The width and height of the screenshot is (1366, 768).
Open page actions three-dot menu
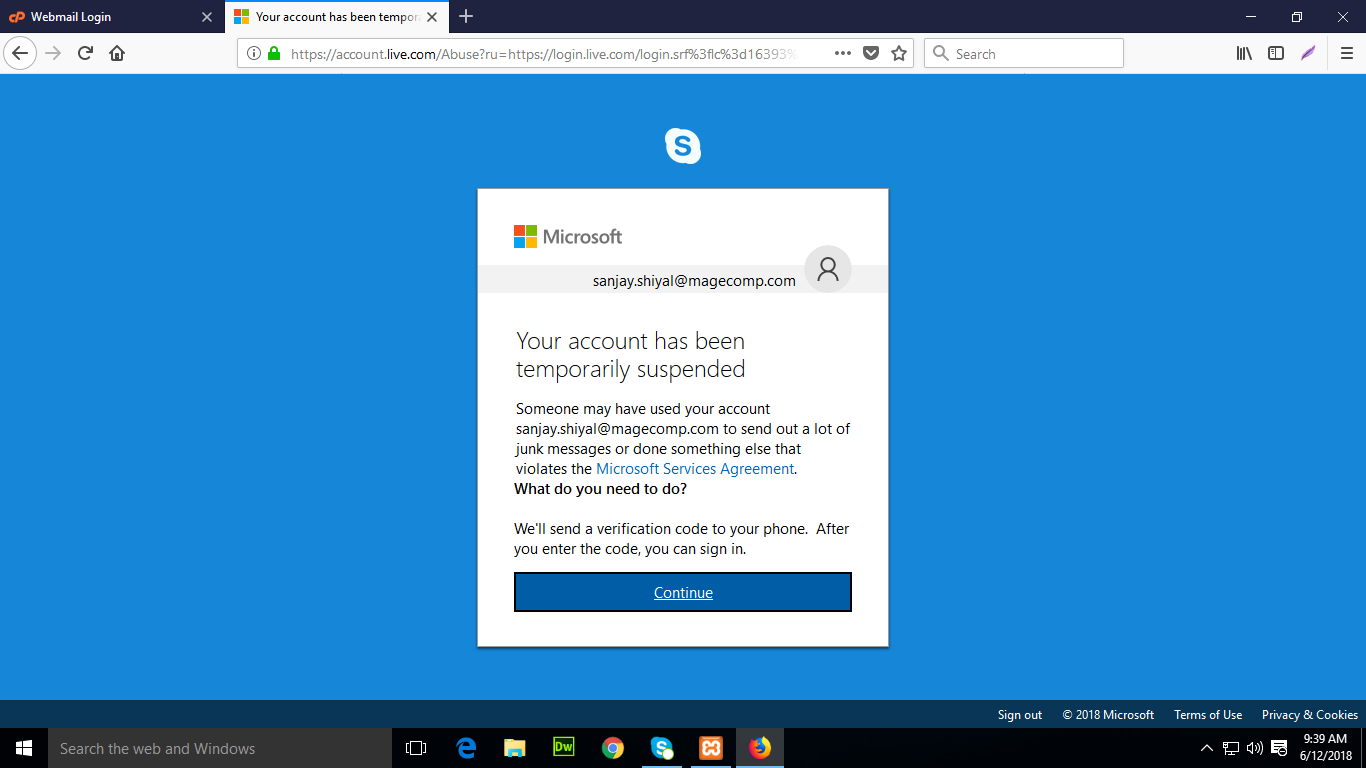click(x=842, y=54)
